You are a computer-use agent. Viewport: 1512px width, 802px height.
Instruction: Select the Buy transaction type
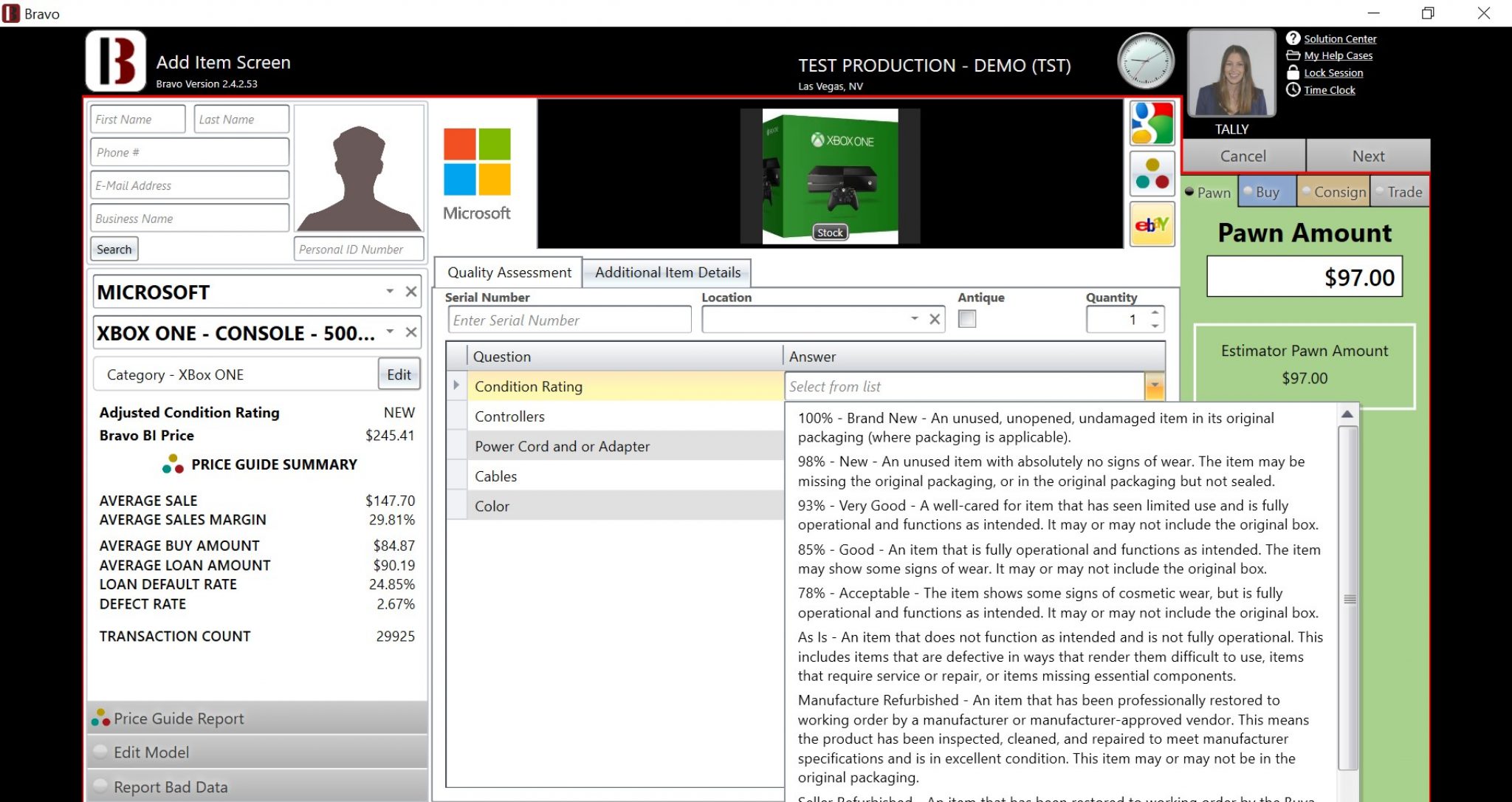(x=1266, y=191)
